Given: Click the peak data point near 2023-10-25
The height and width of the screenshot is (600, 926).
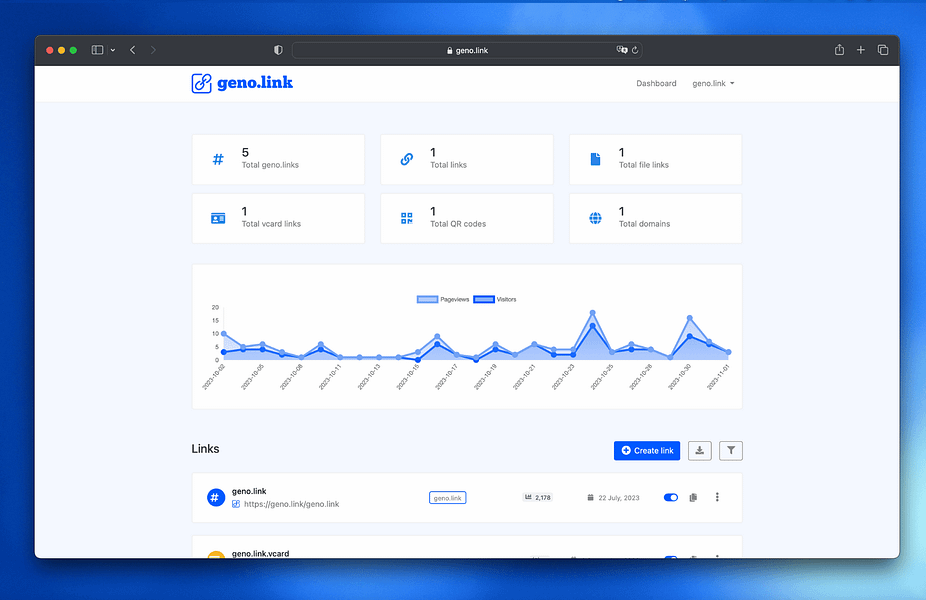Looking at the screenshot, I should point(592,313).
